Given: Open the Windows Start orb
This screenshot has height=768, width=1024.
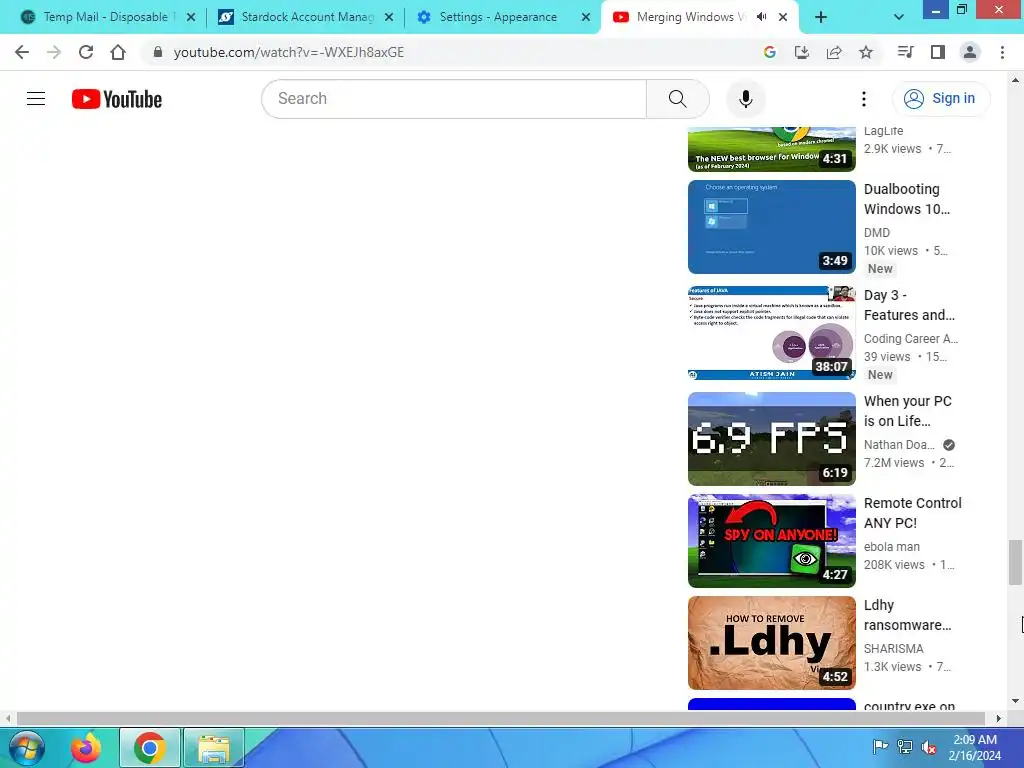Looking at the screenshot, I should pyautogui.click(x=26, y=747).
